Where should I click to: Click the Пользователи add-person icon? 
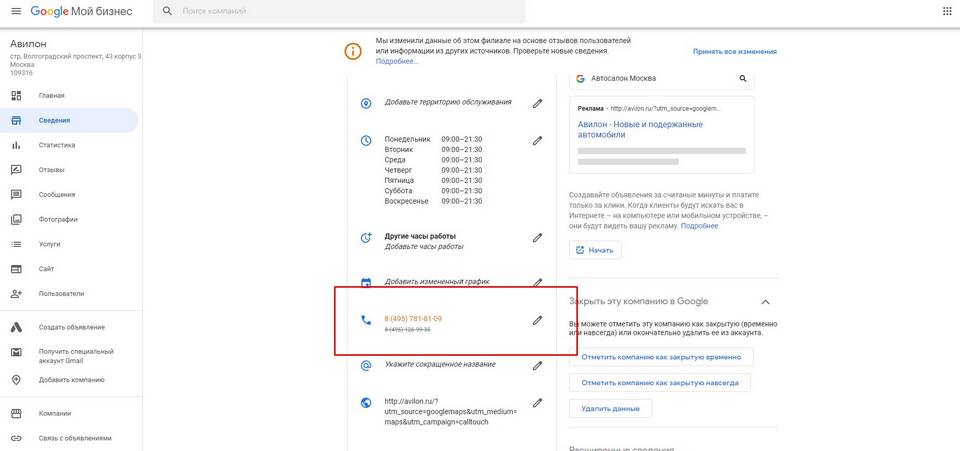point(17,294)
